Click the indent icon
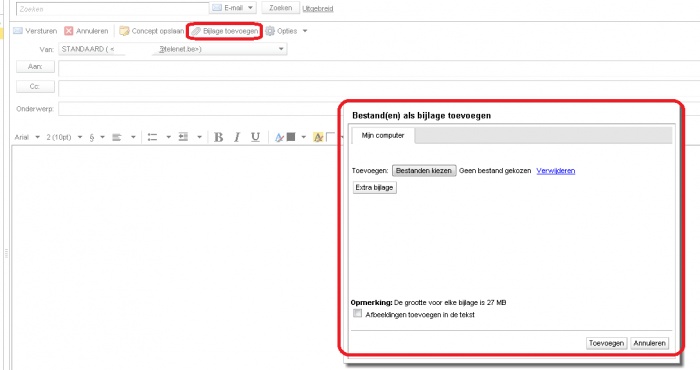Viewport: 700px width, 370px height. pos(183,137)
